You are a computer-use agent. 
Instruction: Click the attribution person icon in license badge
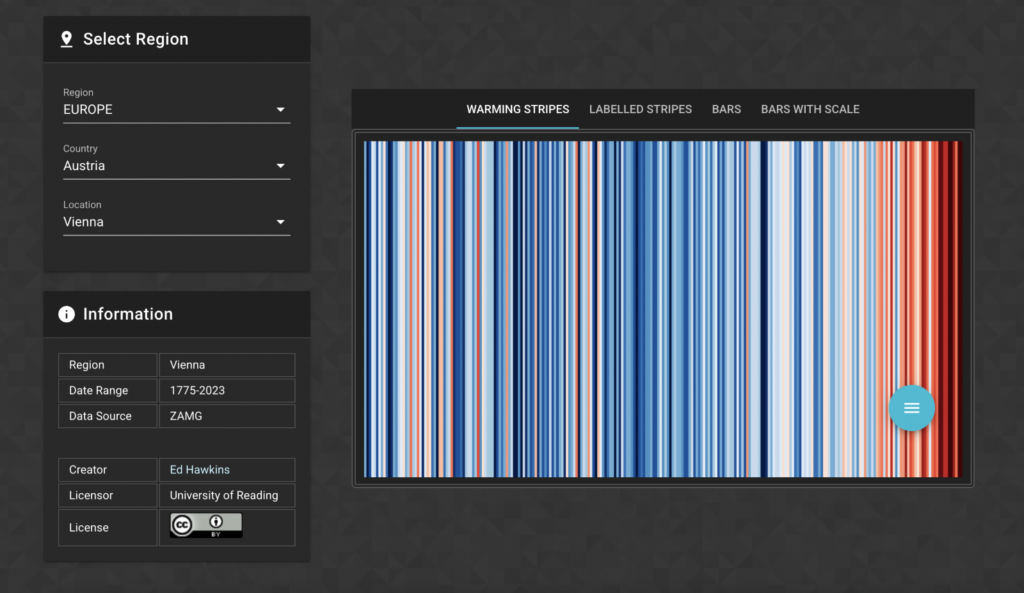click(x=216, y=521)
